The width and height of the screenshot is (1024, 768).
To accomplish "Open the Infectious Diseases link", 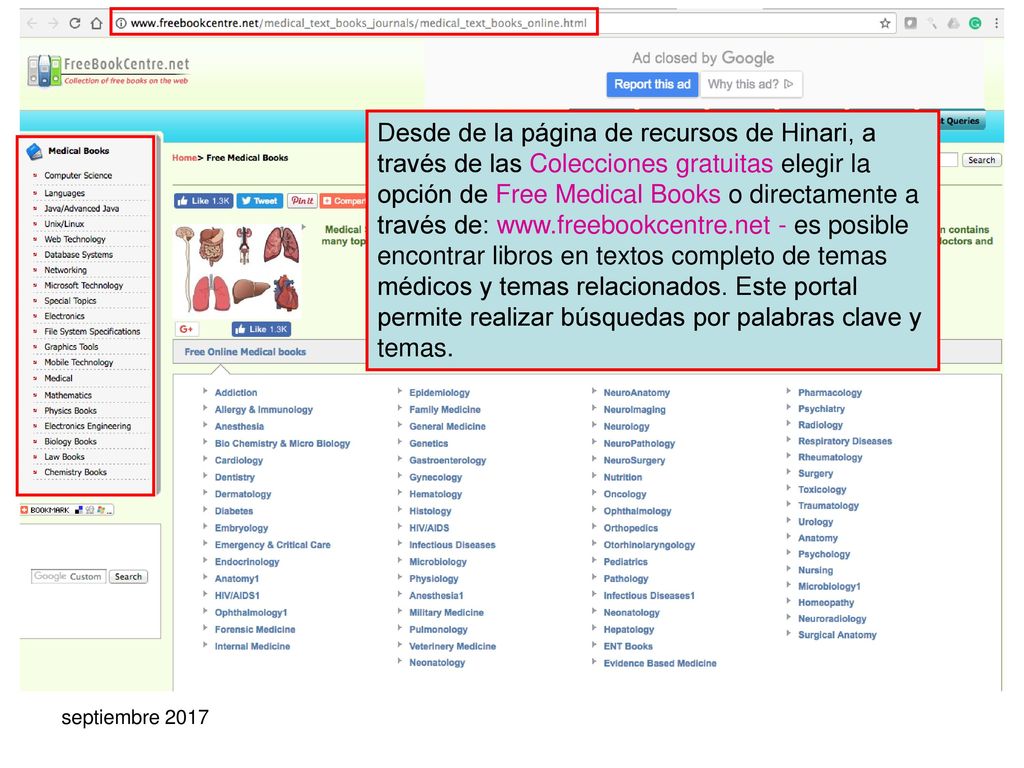I will click(x=452, y=545).
